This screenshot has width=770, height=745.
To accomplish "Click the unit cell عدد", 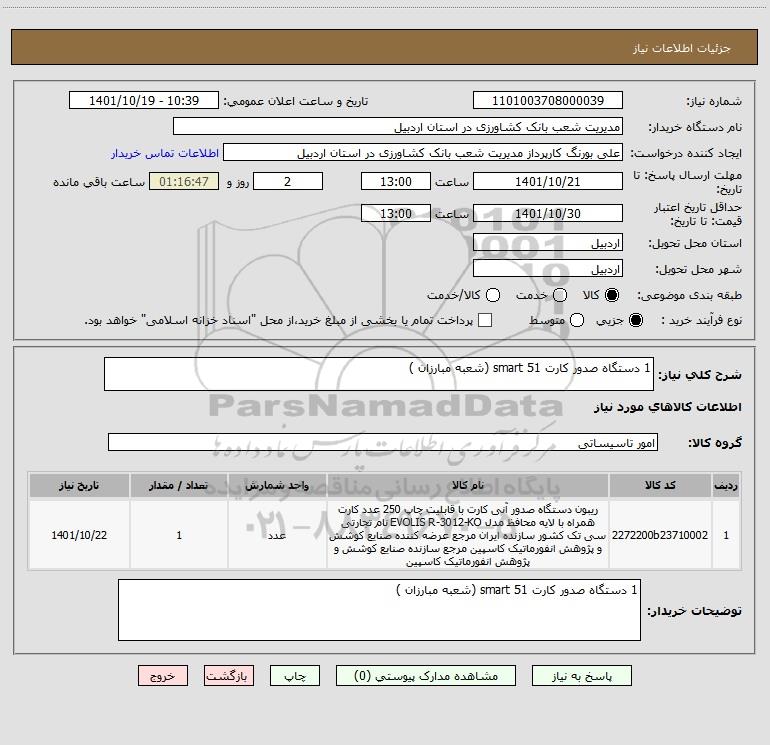I will 277,535.
